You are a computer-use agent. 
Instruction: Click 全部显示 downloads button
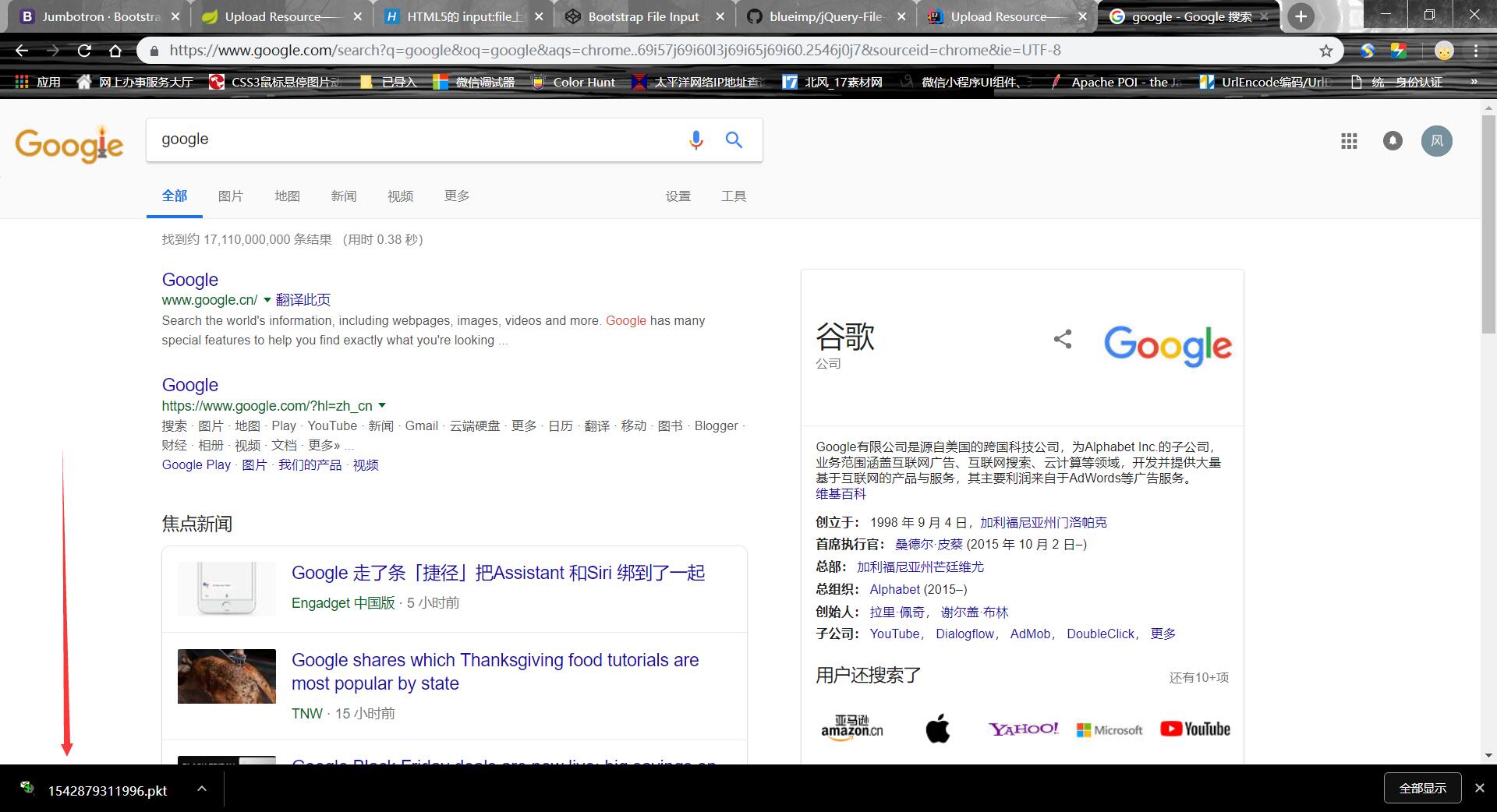click(1422, 789)
